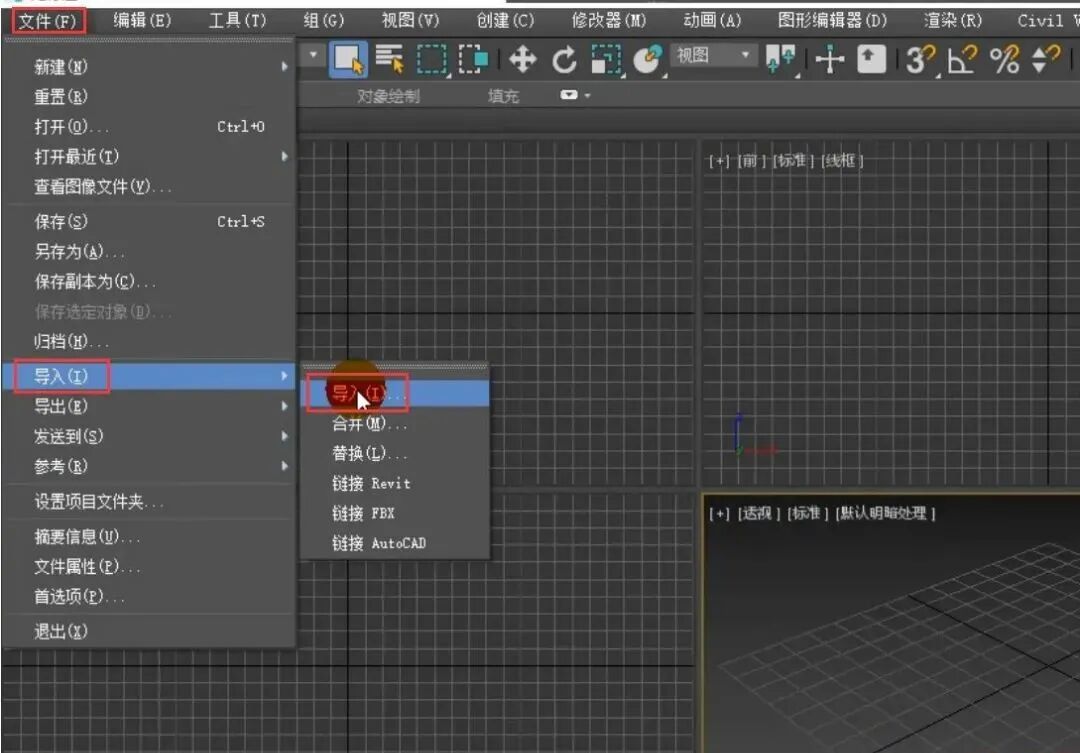Screen dimensions: 1080x753
Task: Choose 摘要信息(U)... entry
Action: pos(149,537)
